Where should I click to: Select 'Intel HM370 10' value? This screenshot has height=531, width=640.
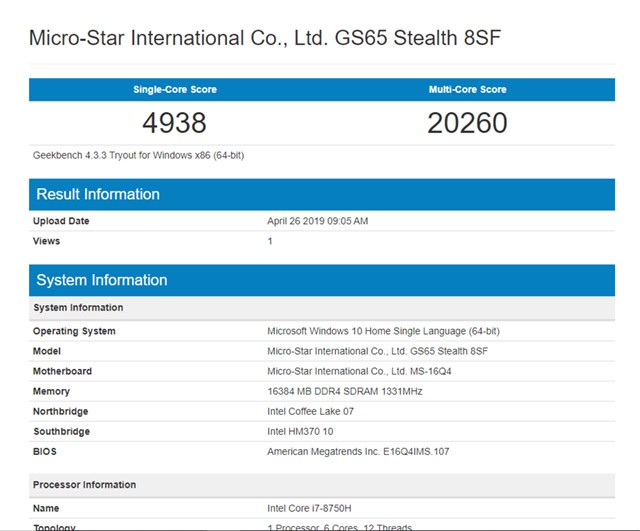[x=300, y=431]
